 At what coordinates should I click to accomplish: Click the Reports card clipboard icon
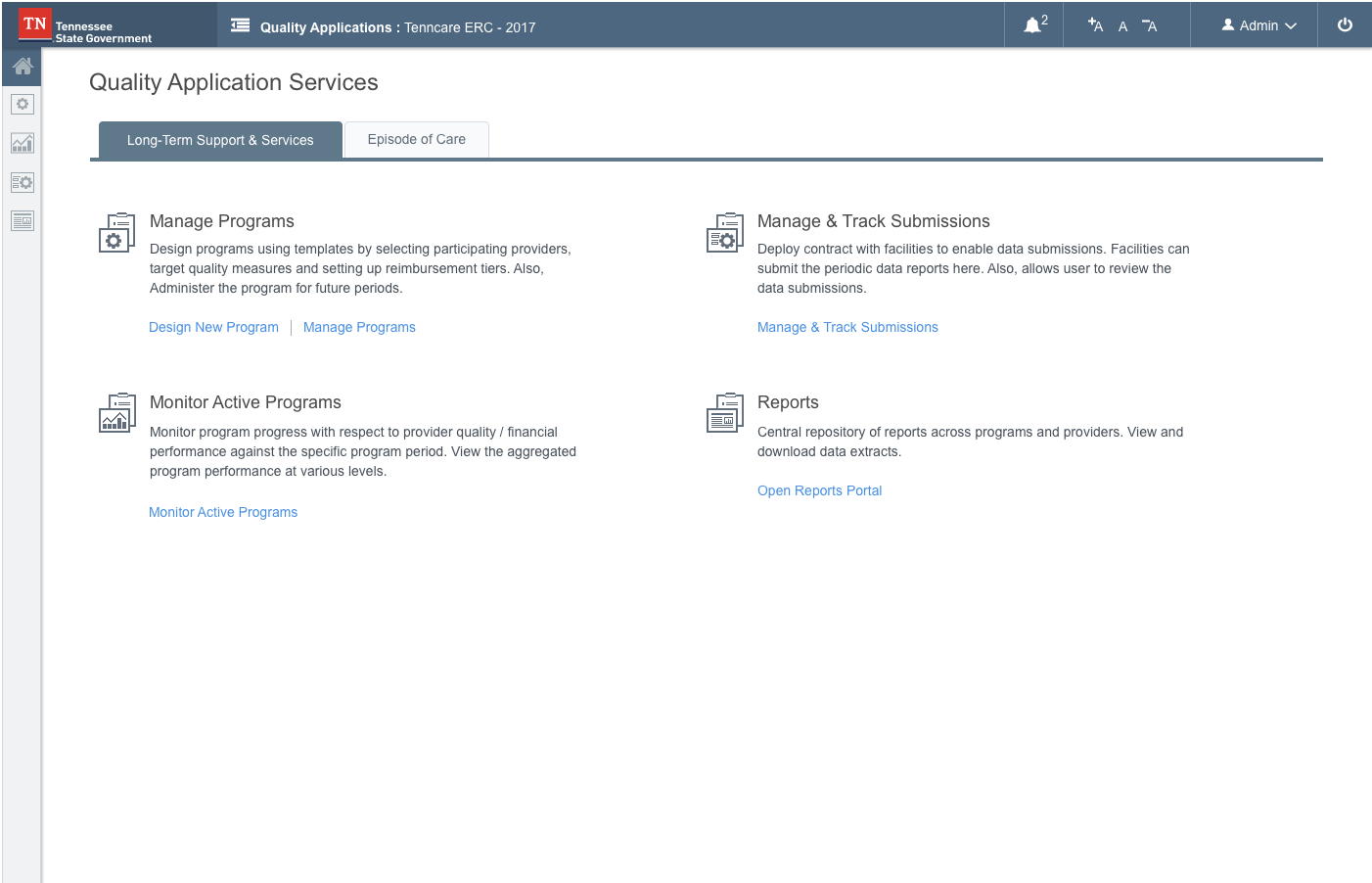pyautogui.click(x=725, y=413)
